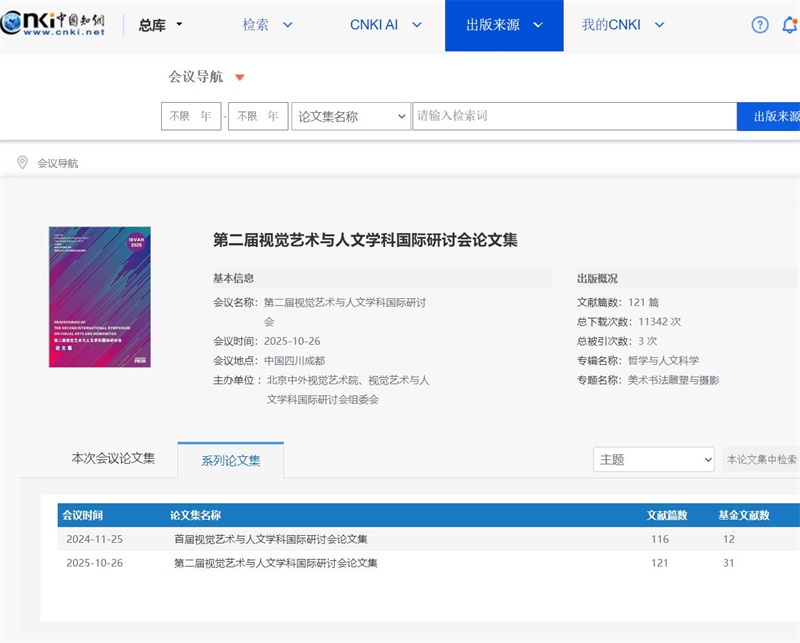The width and height of the screenshot is (800, 643).
Task: Expand the 论文集名称 field selector
Action: 350,116
